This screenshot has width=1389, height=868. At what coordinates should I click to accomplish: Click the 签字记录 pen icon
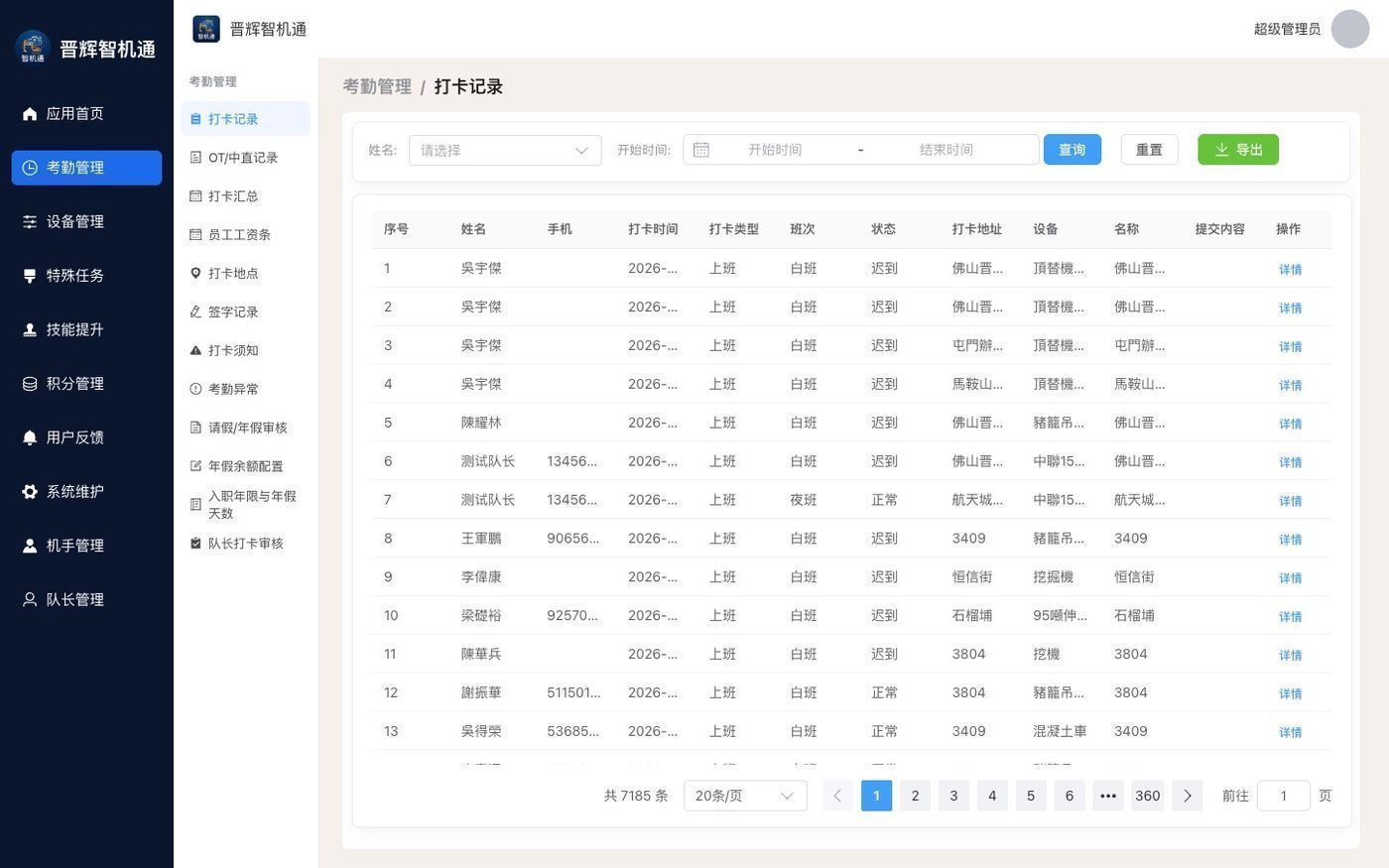click(x=195, y=311)
